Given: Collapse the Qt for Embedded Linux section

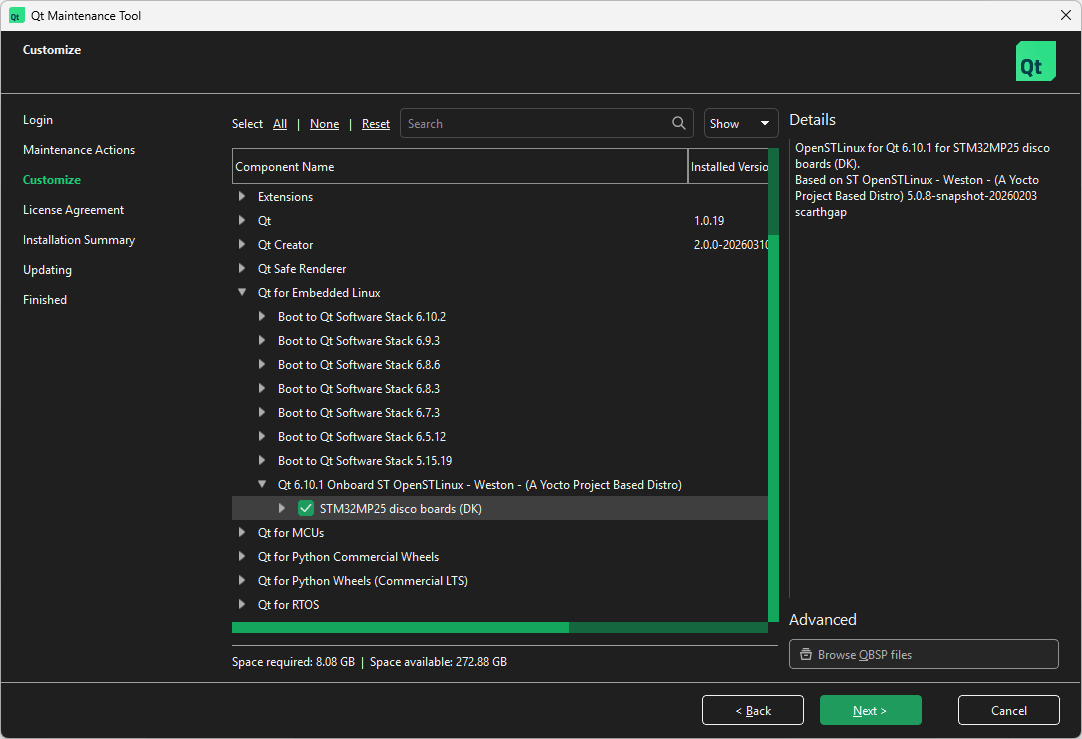Looking at the screenshot, I should 241,292.
